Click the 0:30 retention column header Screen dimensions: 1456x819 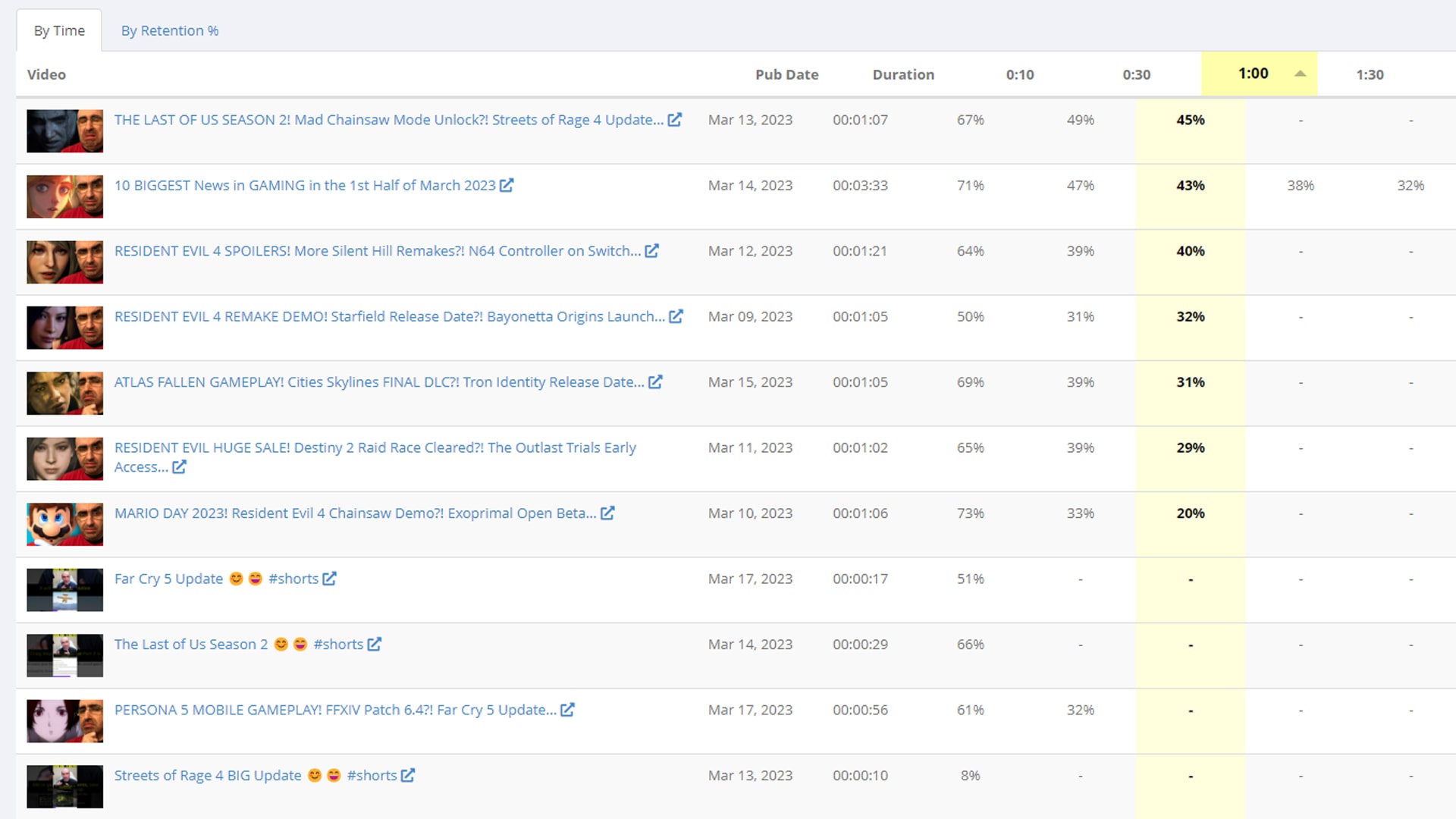(x=1135, y=74)
